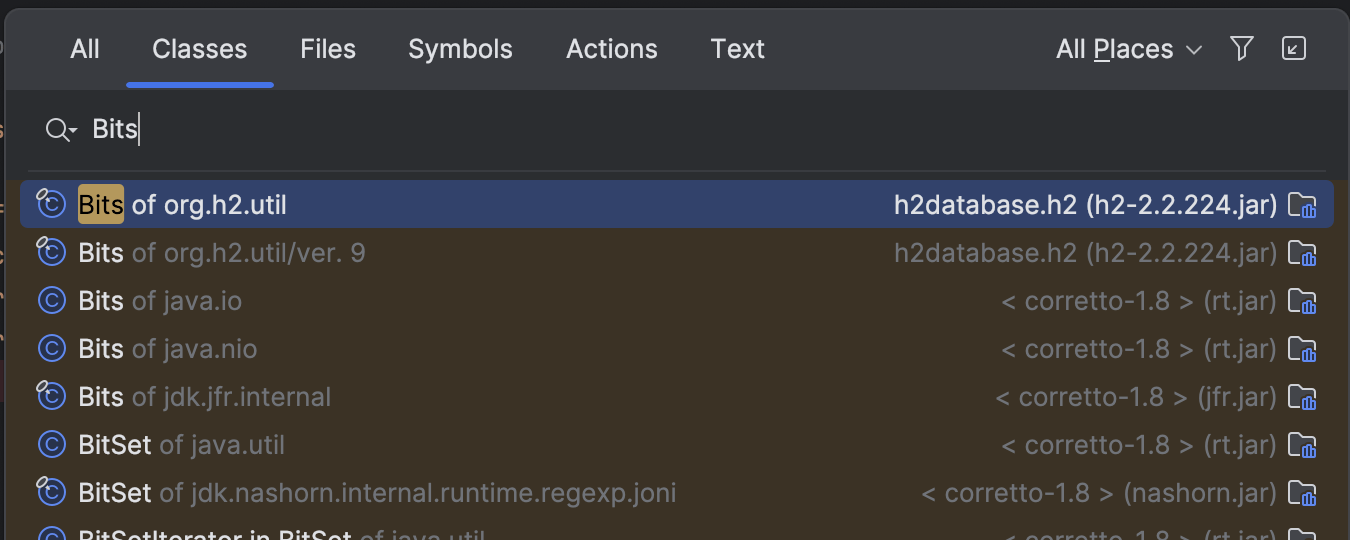Select the Text search tab
1350x540 pixels.
tap(738, 49)
